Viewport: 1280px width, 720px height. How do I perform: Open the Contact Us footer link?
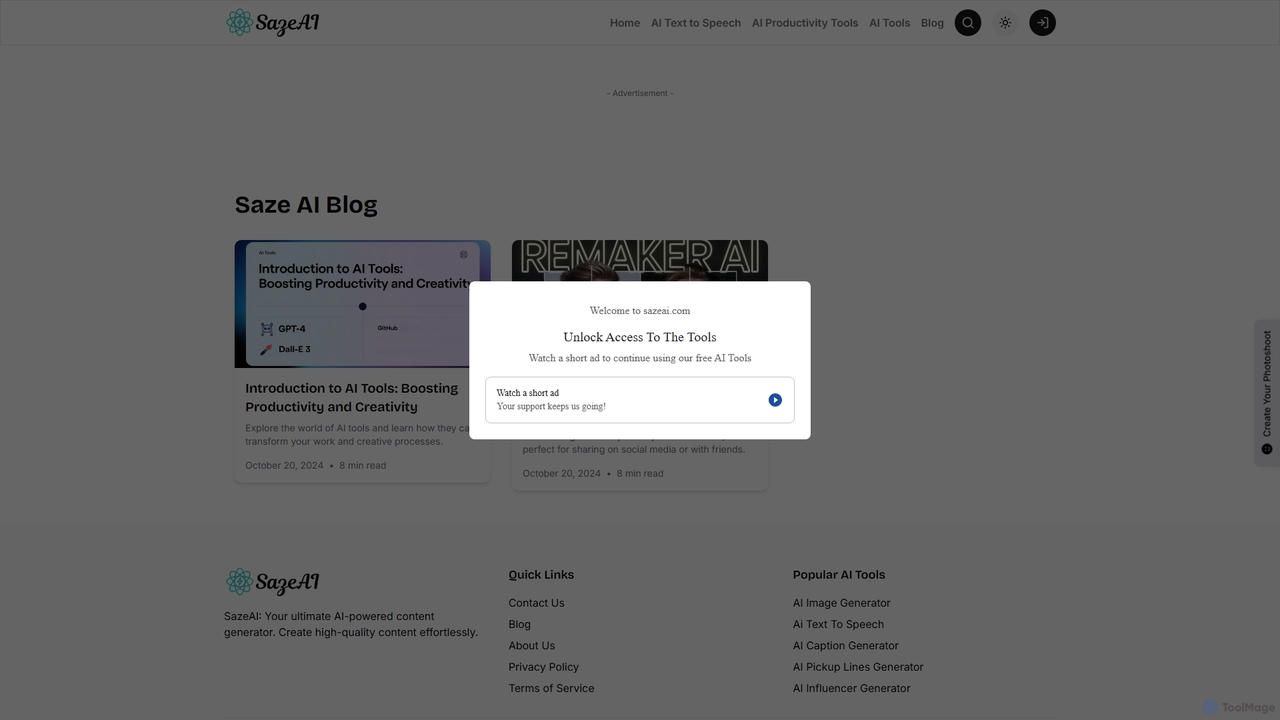[536, 603]
